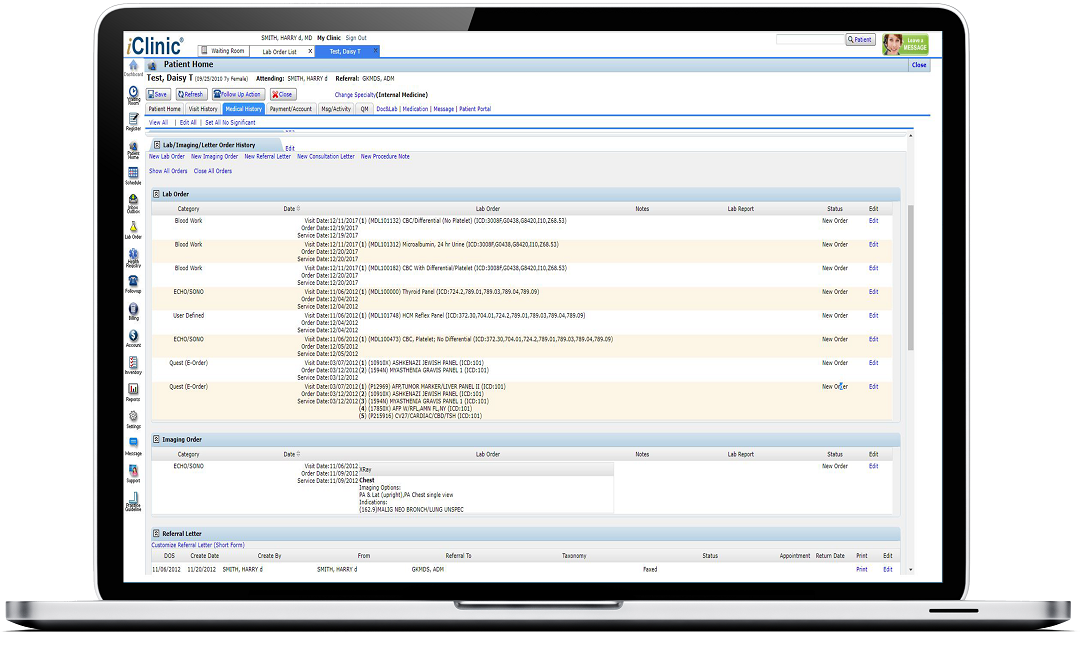
Task: Click the New Imaging Order link
Action: 214,156
